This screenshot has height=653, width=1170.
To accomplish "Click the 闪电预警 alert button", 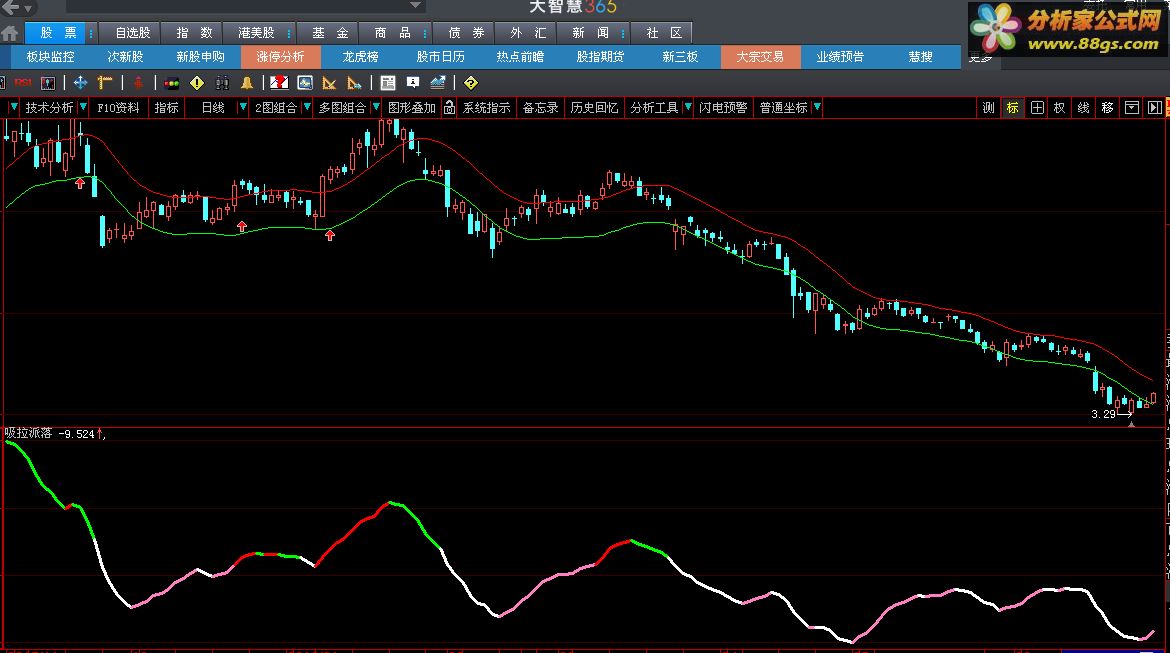I will coord(723,108).
